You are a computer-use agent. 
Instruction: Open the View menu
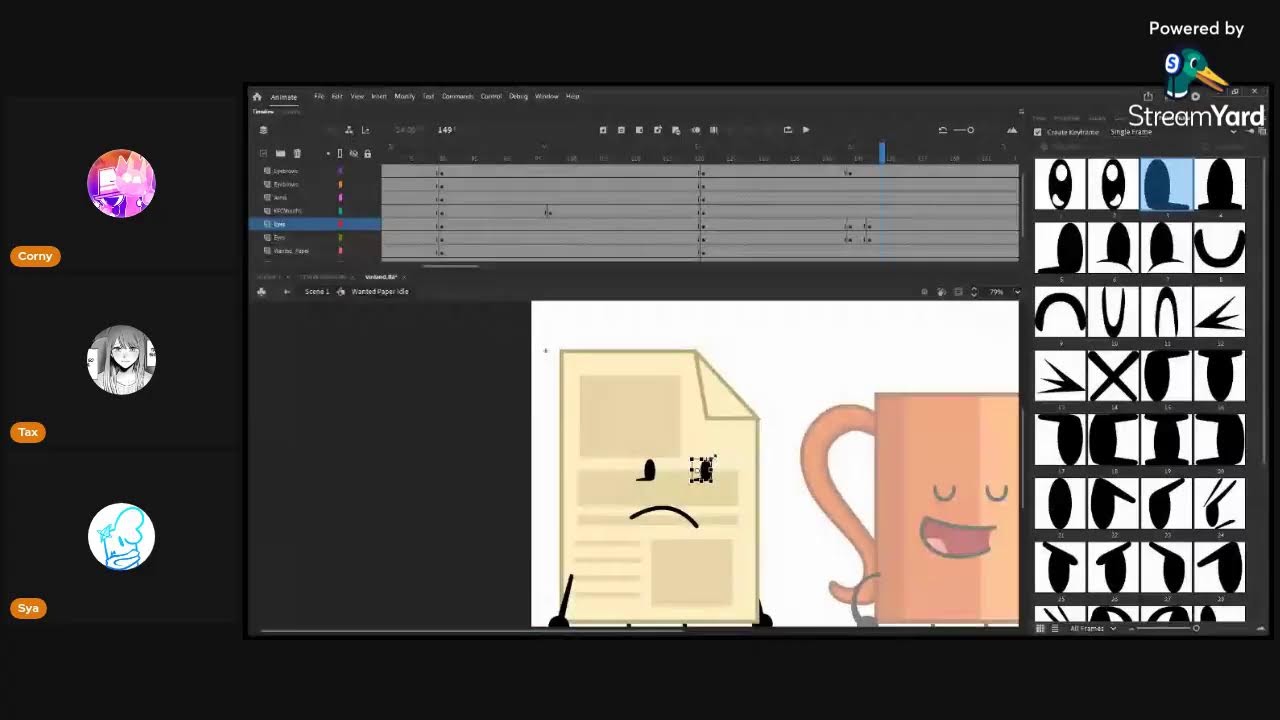pos(357,97)
